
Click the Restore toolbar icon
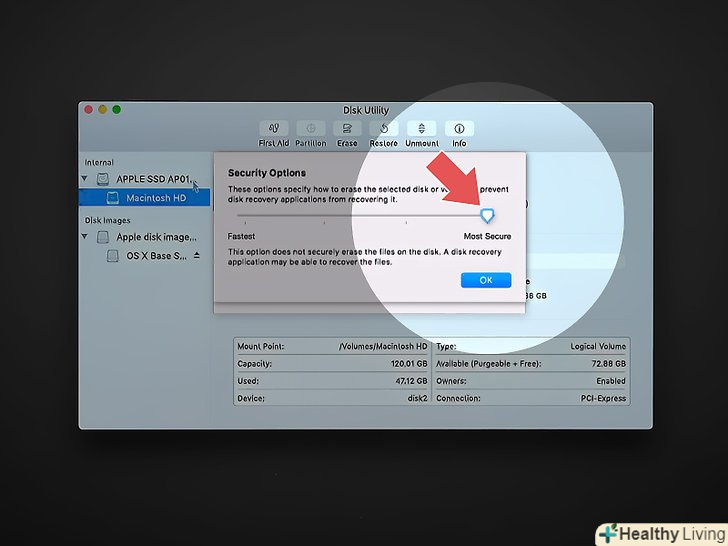pos(384,128)
